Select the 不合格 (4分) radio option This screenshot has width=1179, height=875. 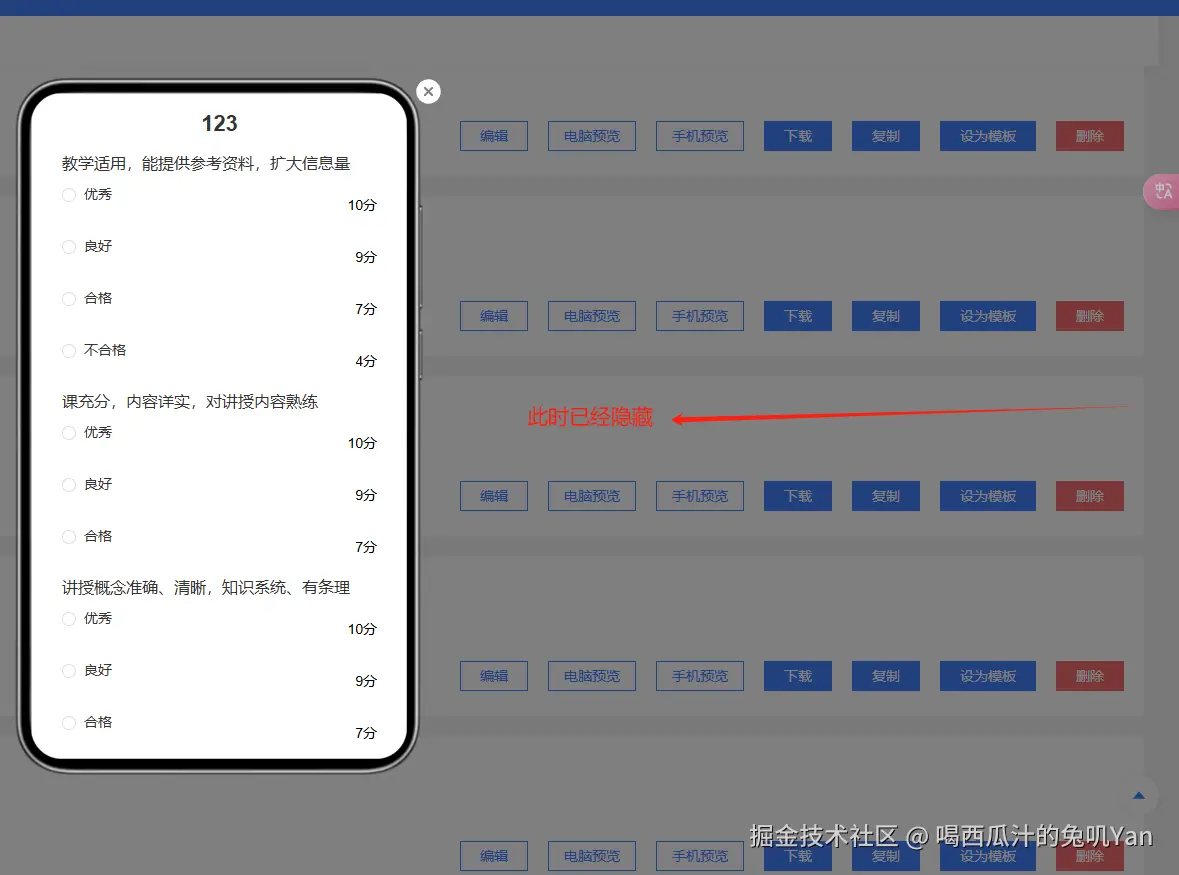69,350
